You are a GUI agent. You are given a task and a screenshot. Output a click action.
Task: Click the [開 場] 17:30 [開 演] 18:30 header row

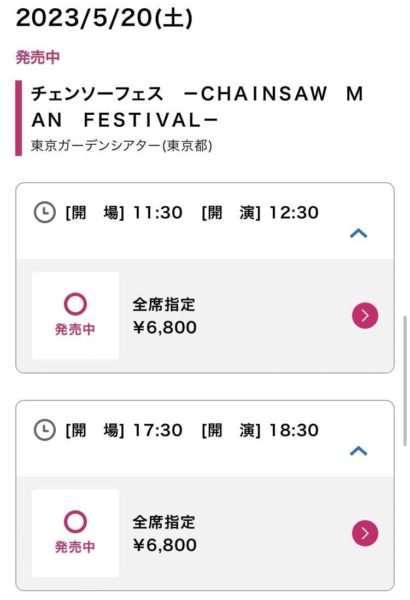point(205,439)
